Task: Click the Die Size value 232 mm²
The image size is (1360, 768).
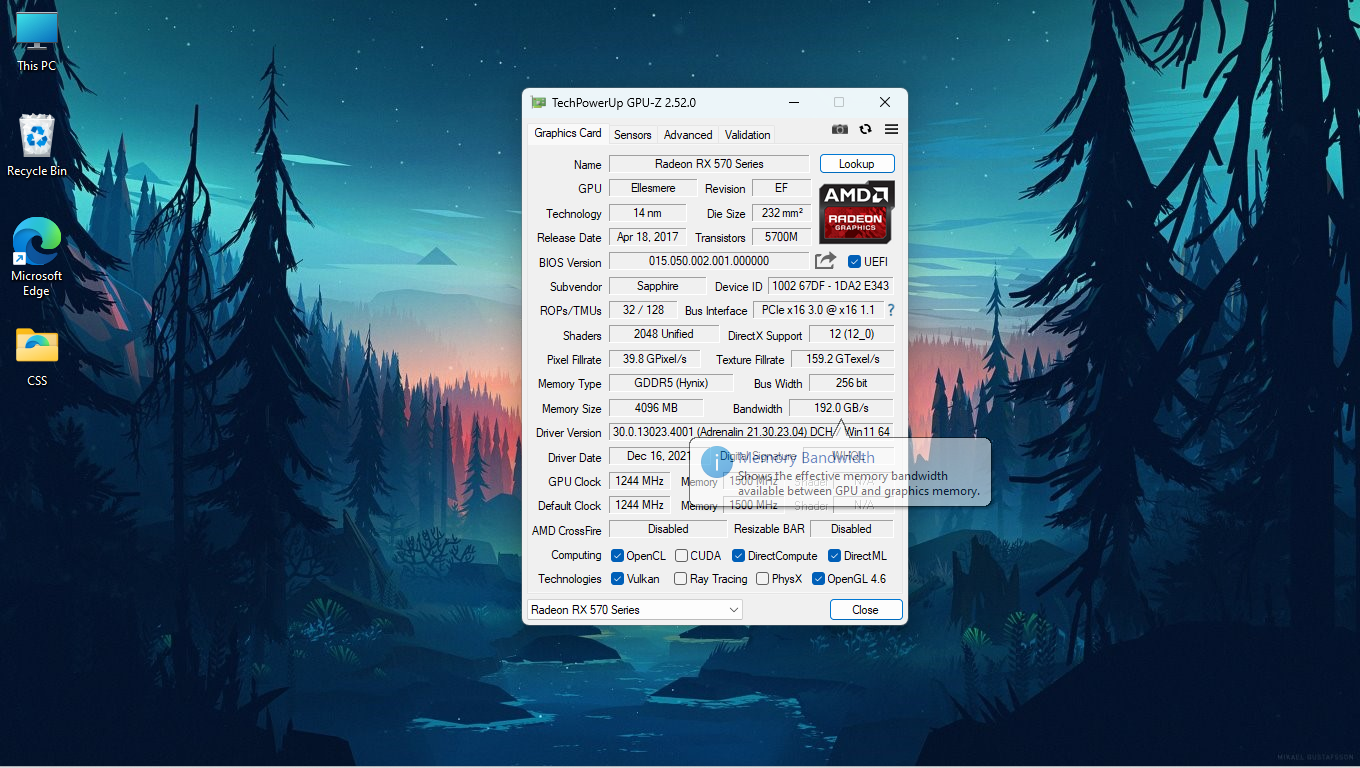Action: (781, 213)
